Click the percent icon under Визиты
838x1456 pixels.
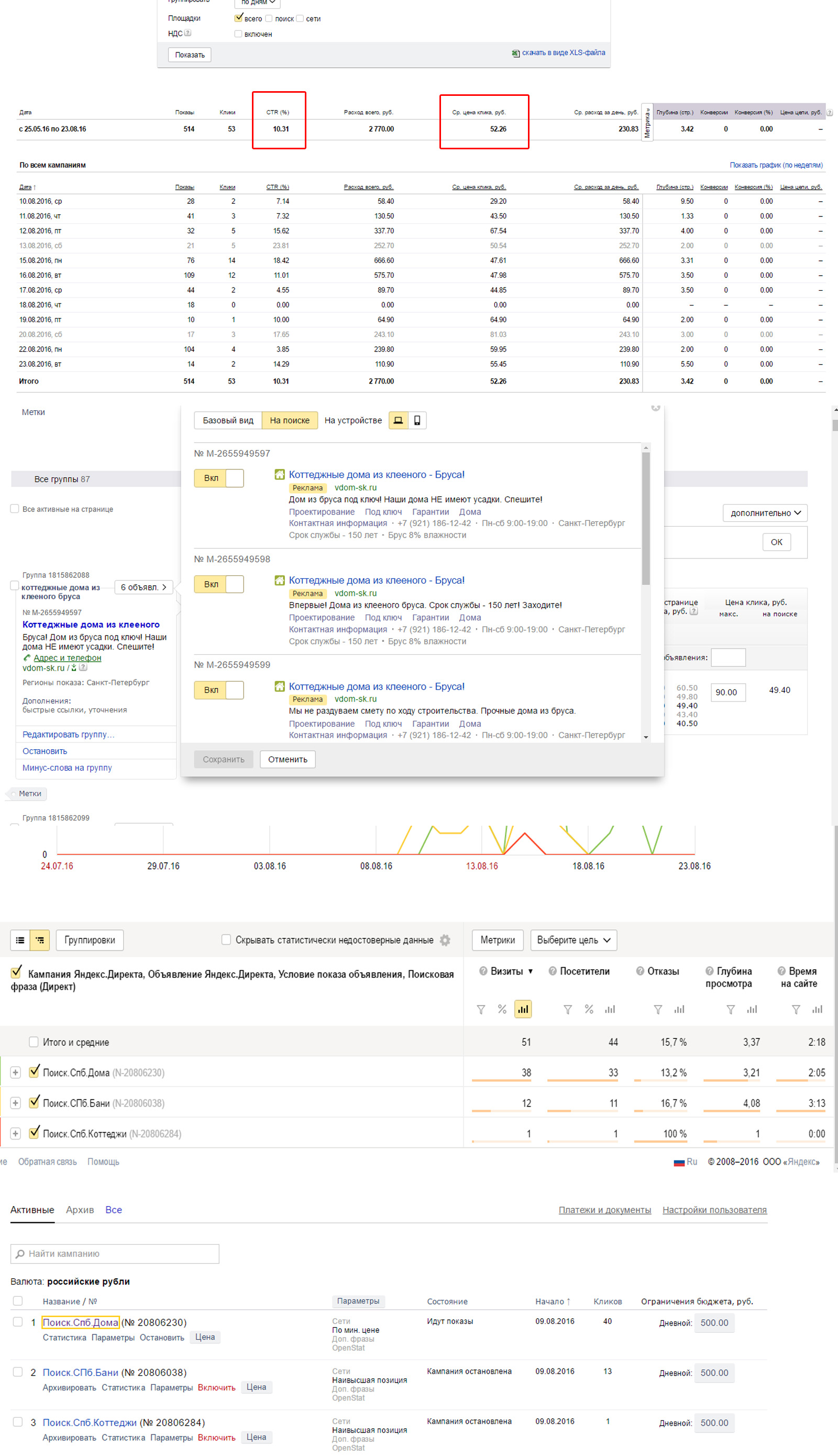pos(502,1009)
